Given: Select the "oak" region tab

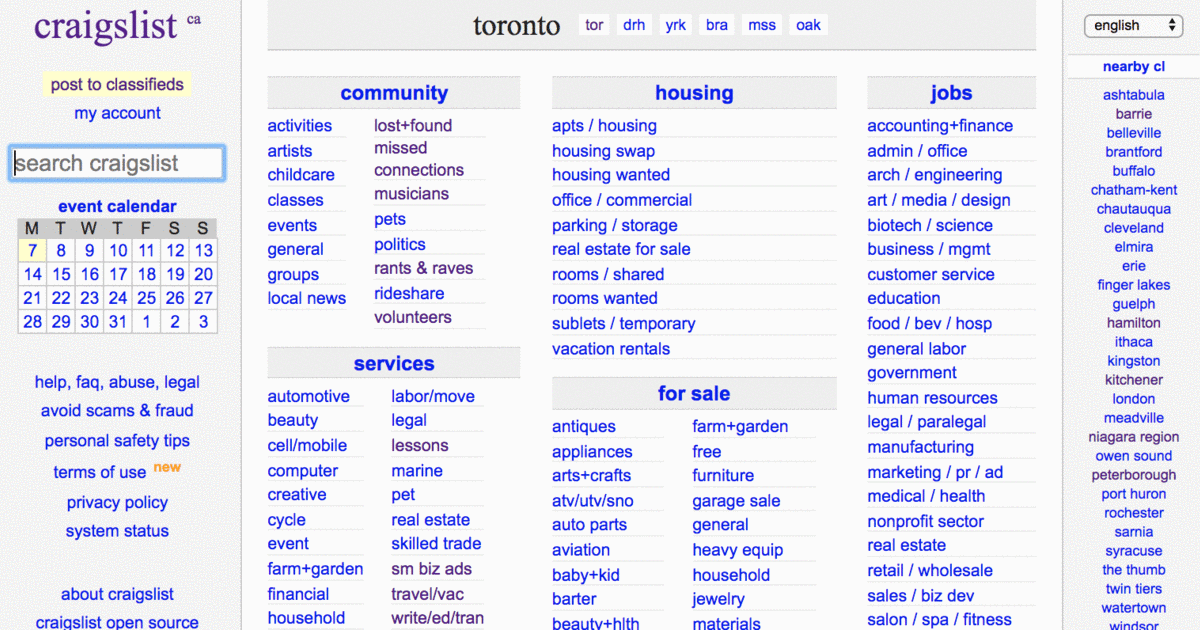Looking at the screenshot, I should [808, 25].
